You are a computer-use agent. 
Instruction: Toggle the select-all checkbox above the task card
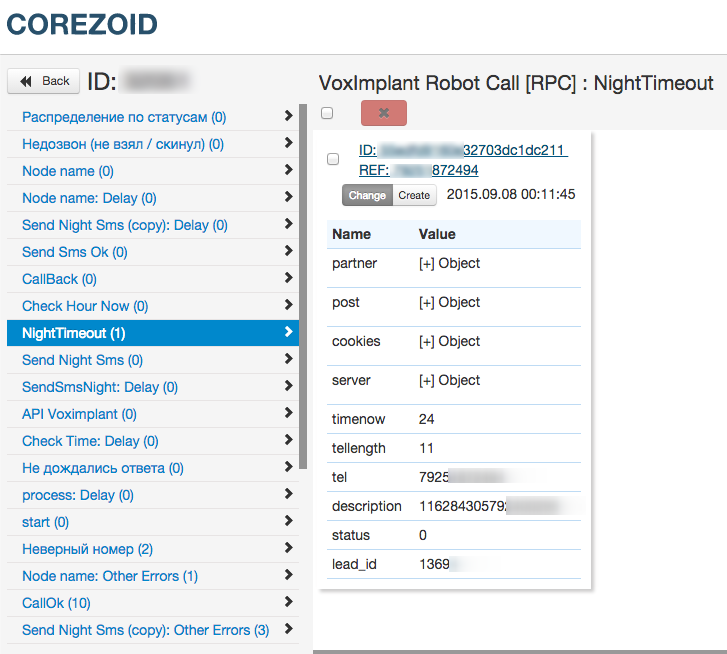pyautogui.click(x=327, y=113)
